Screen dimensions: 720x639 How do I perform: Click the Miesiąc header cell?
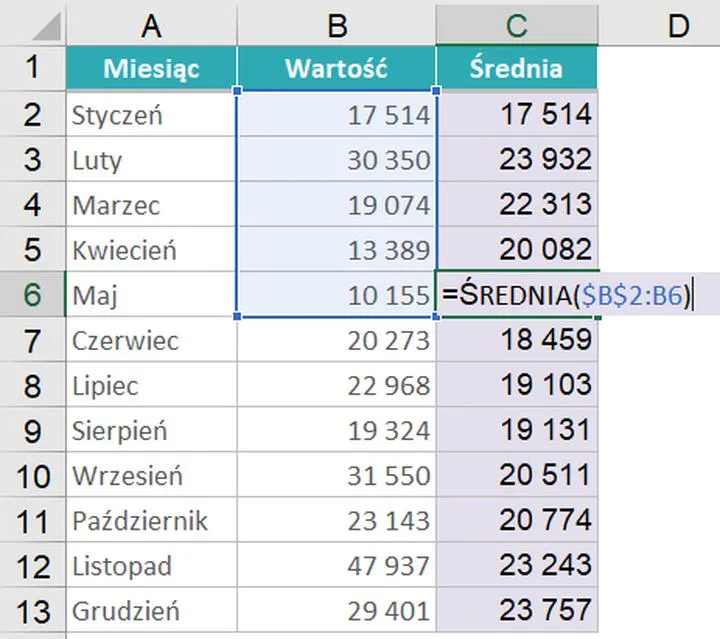[152, 69]
